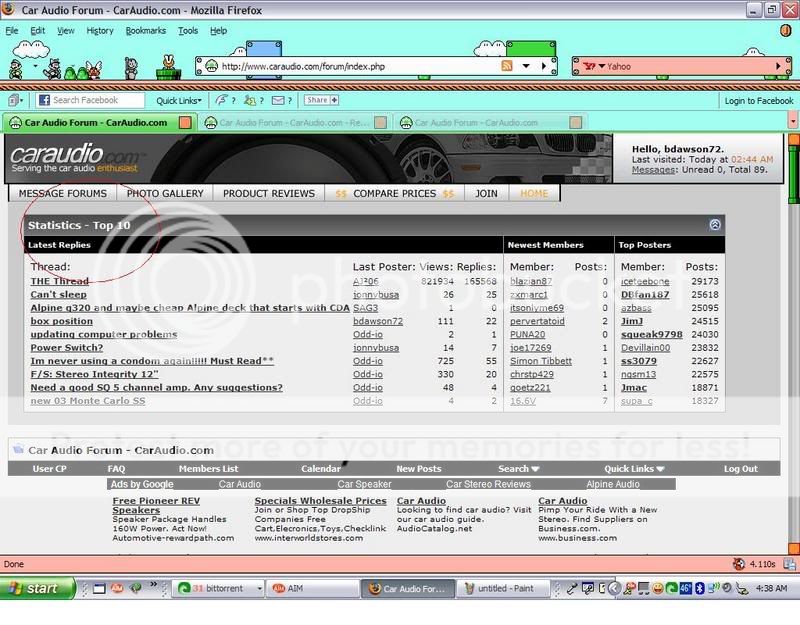Open the File menu
This screenshot has height=625, width=800.
pyautogui.click(x=12, y=31)
